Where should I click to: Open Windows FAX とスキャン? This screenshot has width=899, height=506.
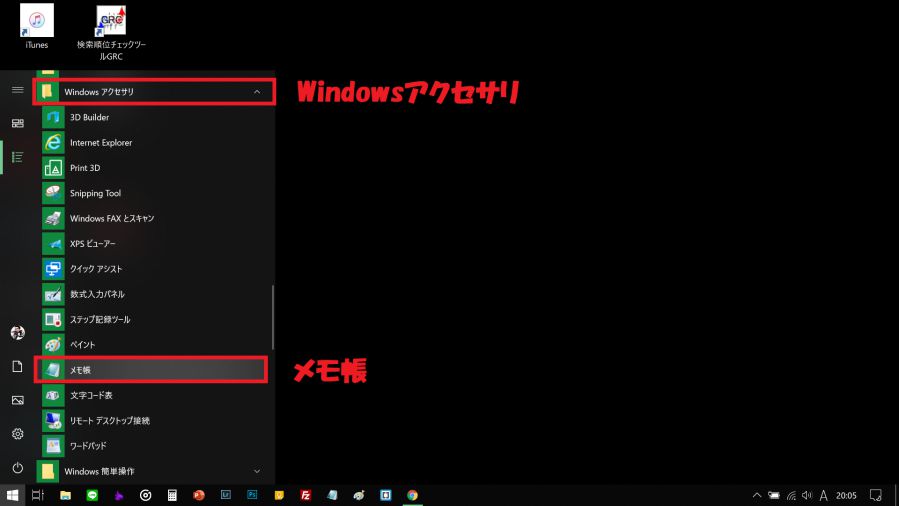tap(154, 218)
